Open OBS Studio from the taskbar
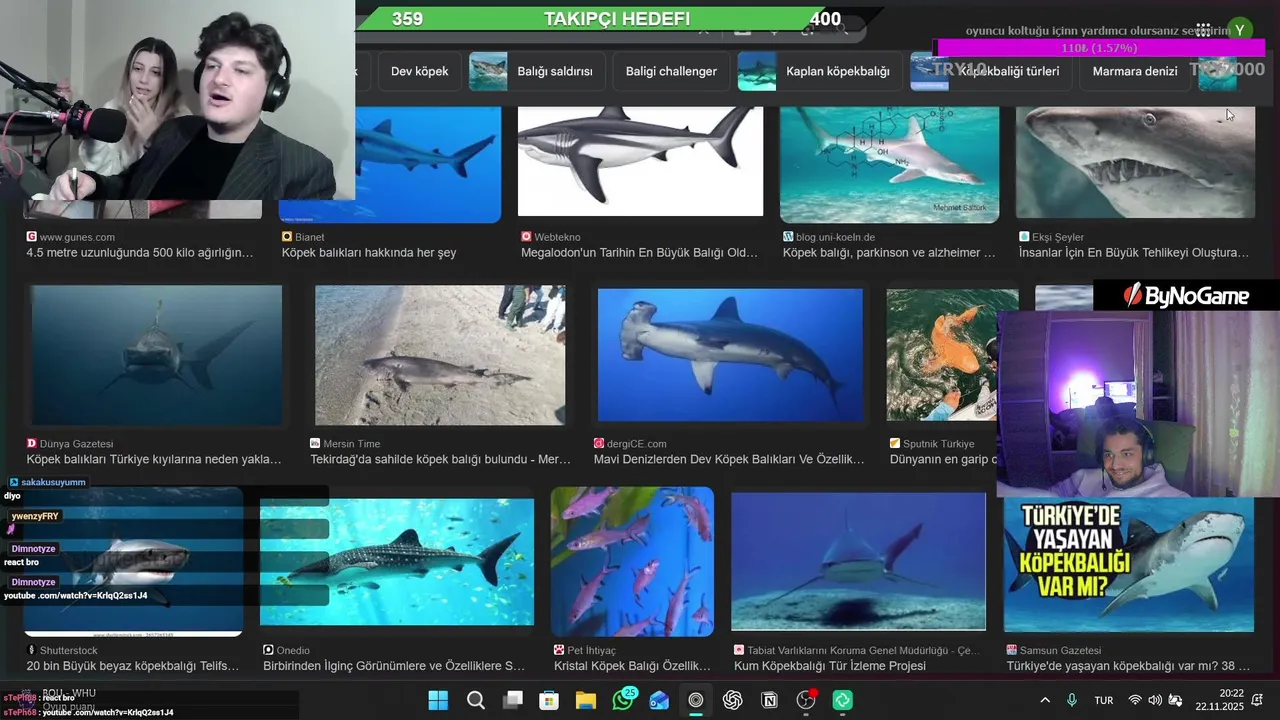The width and height of the screenshot is (1280, 720). coord(806,700)
